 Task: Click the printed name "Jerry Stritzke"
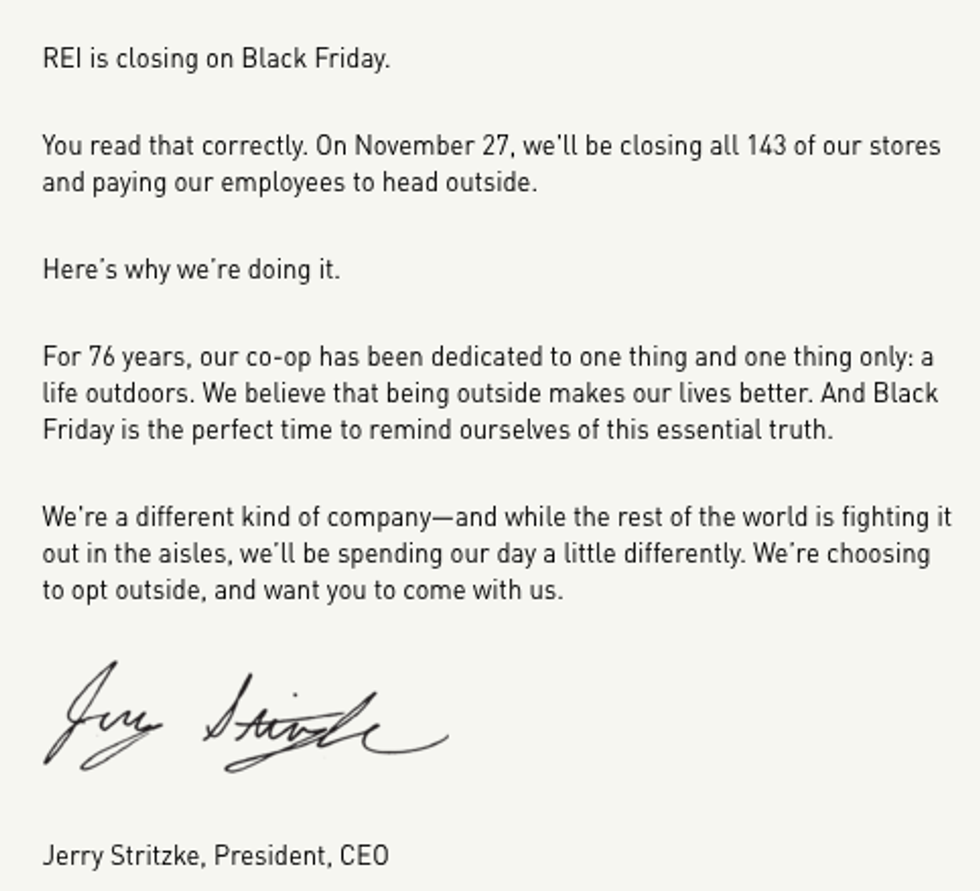[124, 856]
